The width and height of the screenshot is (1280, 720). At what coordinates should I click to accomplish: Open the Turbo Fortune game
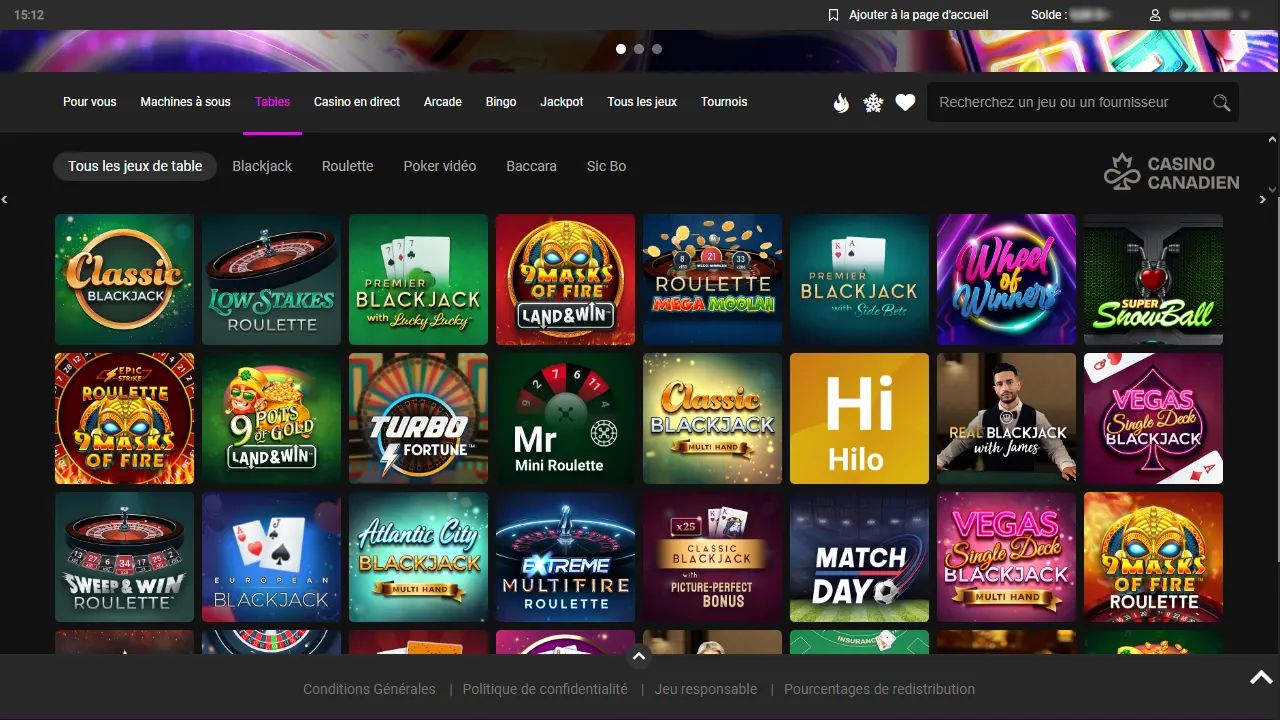coord(418,418)
